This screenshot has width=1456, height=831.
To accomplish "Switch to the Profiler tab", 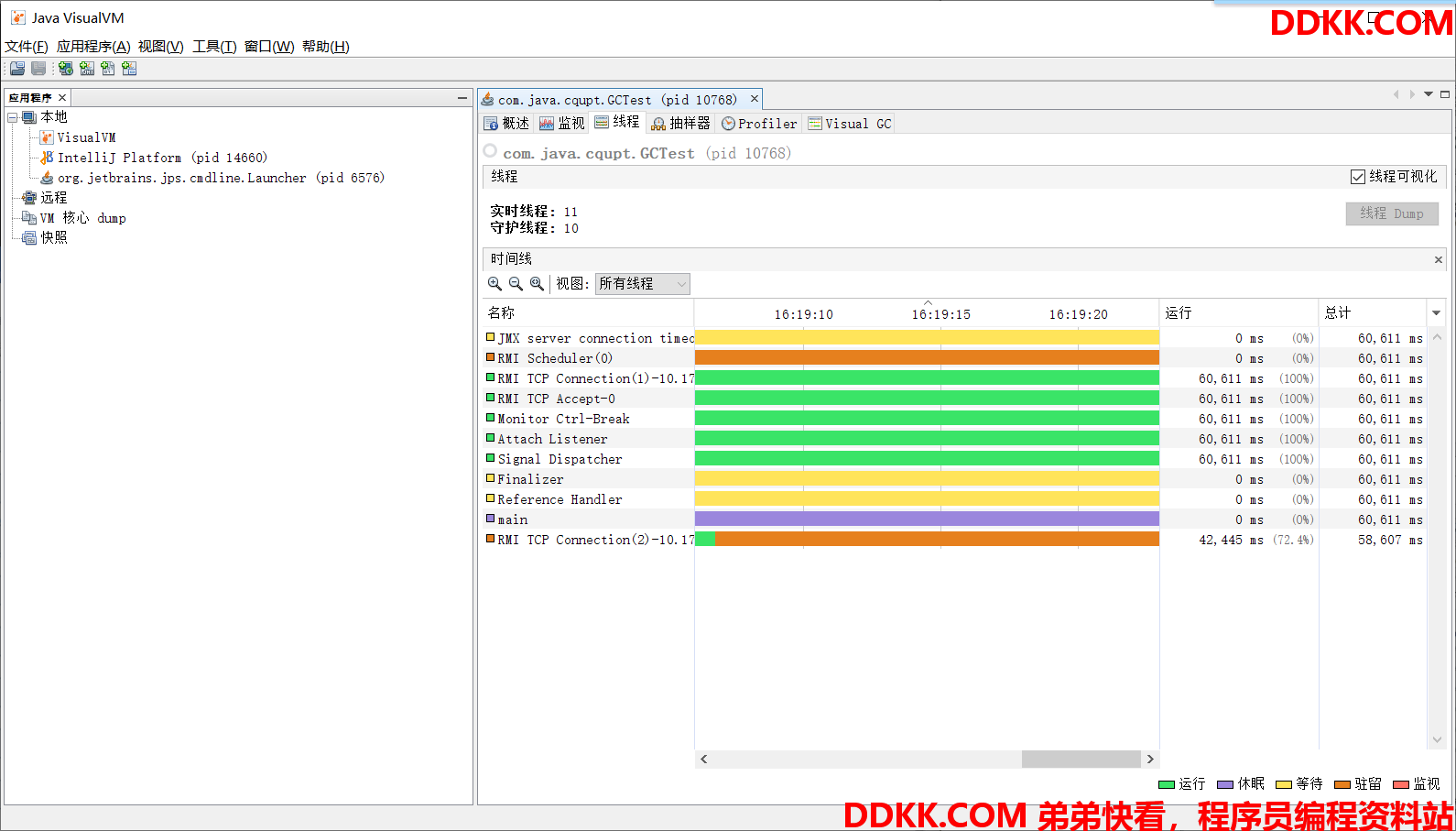I will point(759,124).
